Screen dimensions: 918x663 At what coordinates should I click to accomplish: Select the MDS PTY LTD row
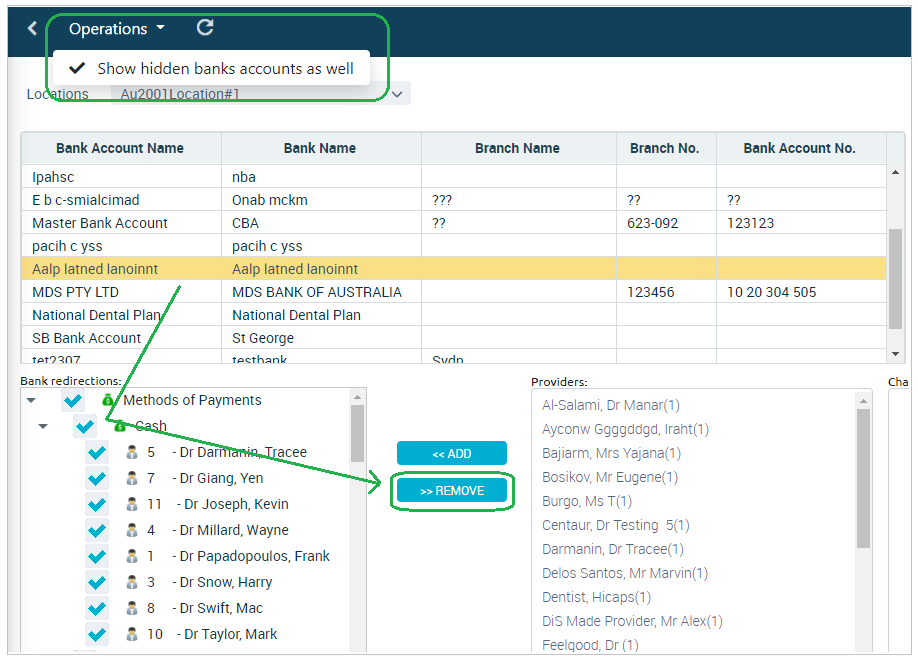point(454,292)
